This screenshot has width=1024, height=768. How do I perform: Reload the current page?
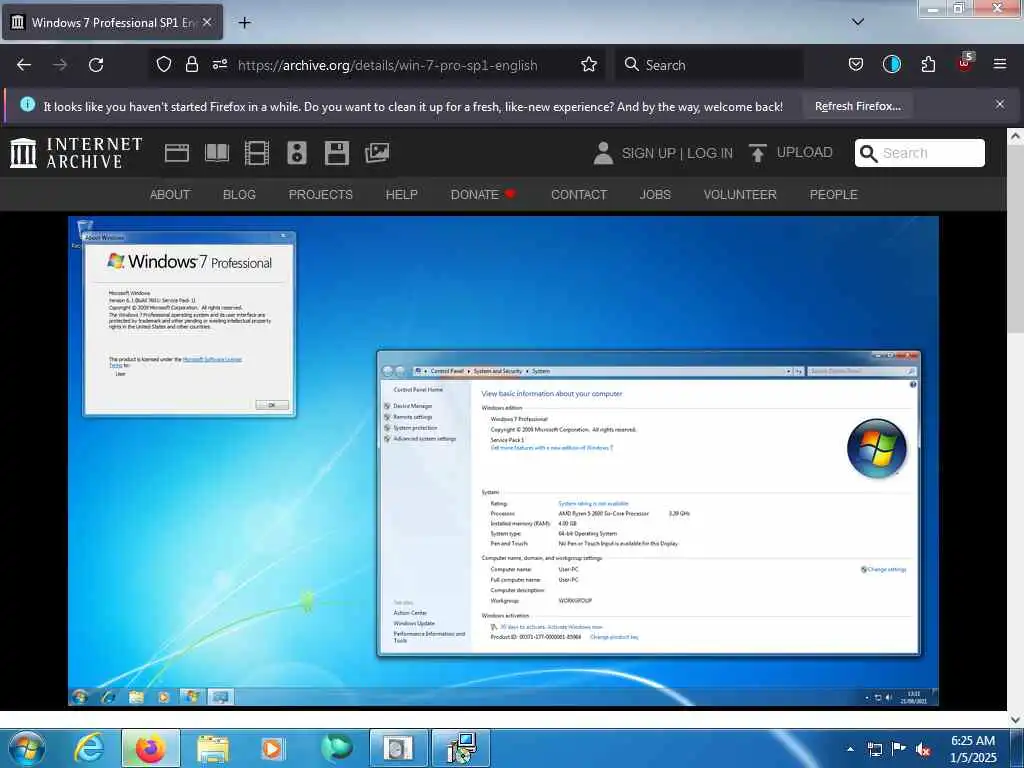pos(96,65)
